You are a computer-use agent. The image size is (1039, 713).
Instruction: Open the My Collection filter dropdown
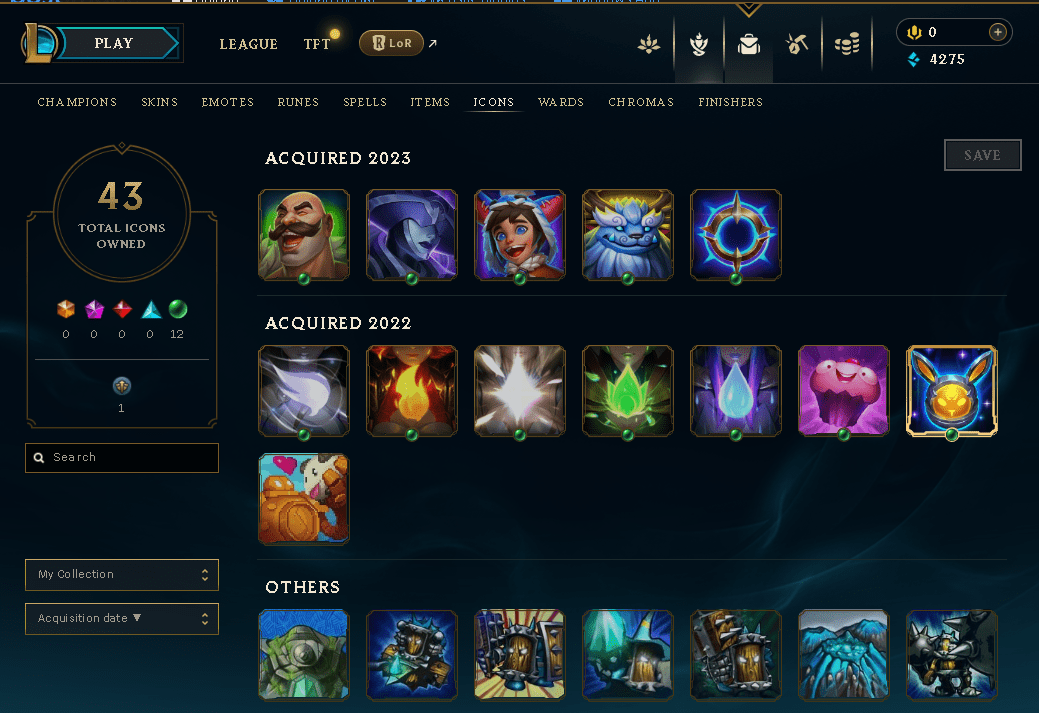point(122,575)
